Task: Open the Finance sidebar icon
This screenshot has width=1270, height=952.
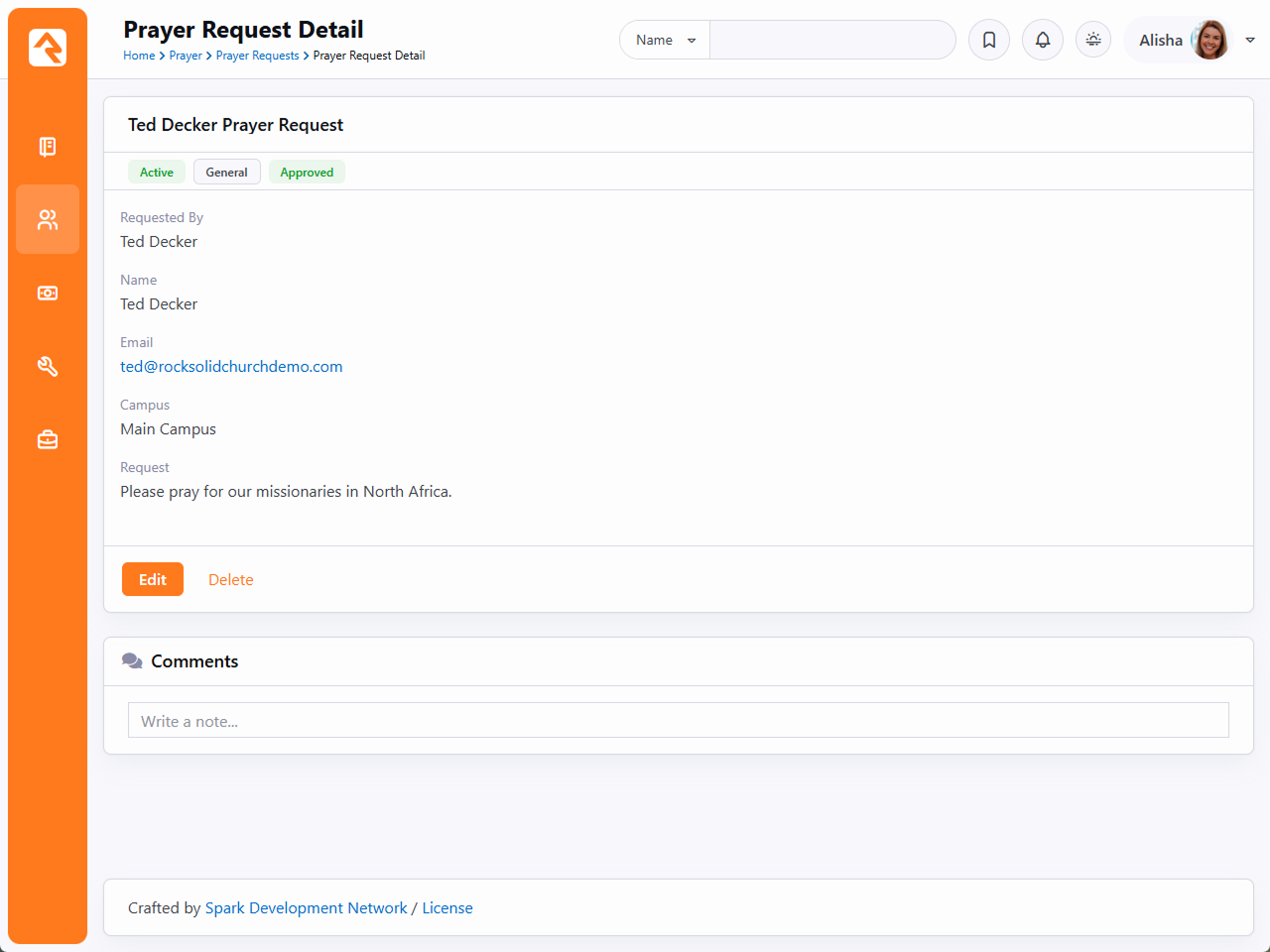Action: (x=48, y=294)
